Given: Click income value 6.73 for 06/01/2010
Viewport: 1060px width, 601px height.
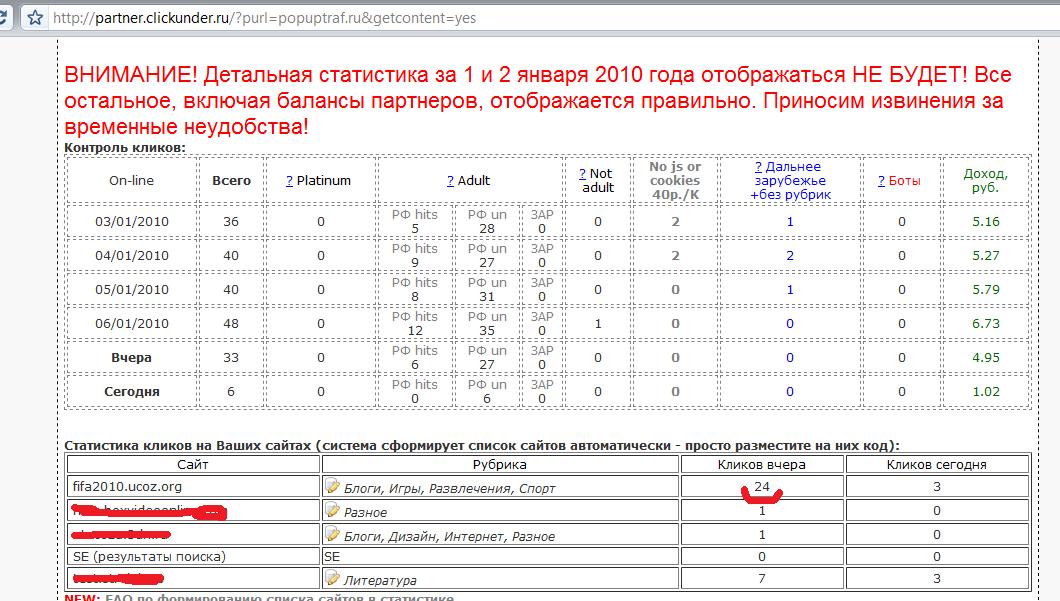Looking at the screenshot, I should point(985,324).
